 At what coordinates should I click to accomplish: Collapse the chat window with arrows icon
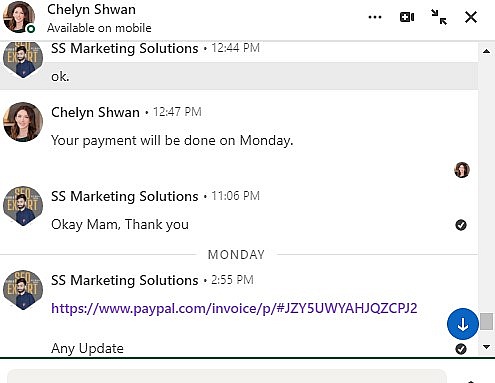(x=439, y=17)
